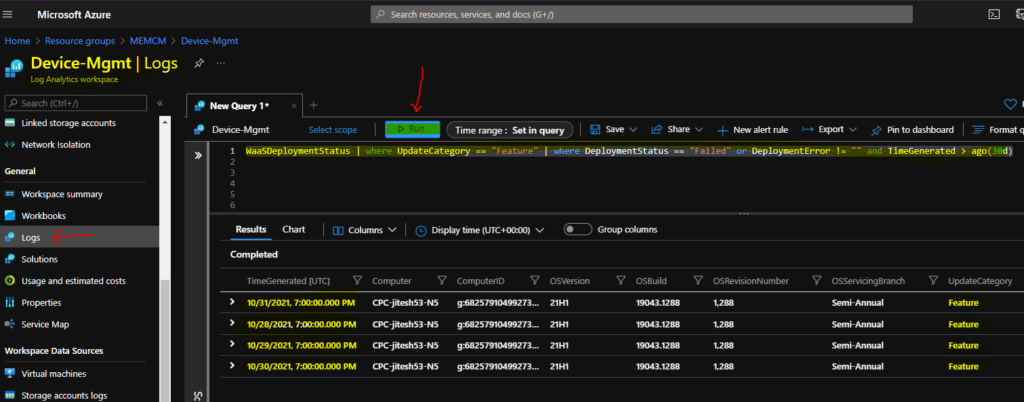
Task: Open the more options ellipsis next to the pin
Action: (221, 63)
